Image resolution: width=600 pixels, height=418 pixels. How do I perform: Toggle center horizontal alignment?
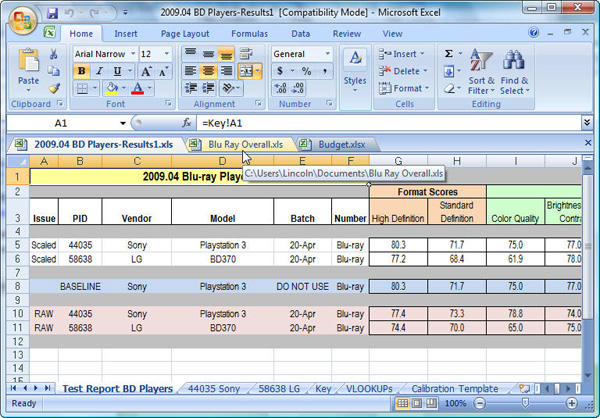pos(210,71)
